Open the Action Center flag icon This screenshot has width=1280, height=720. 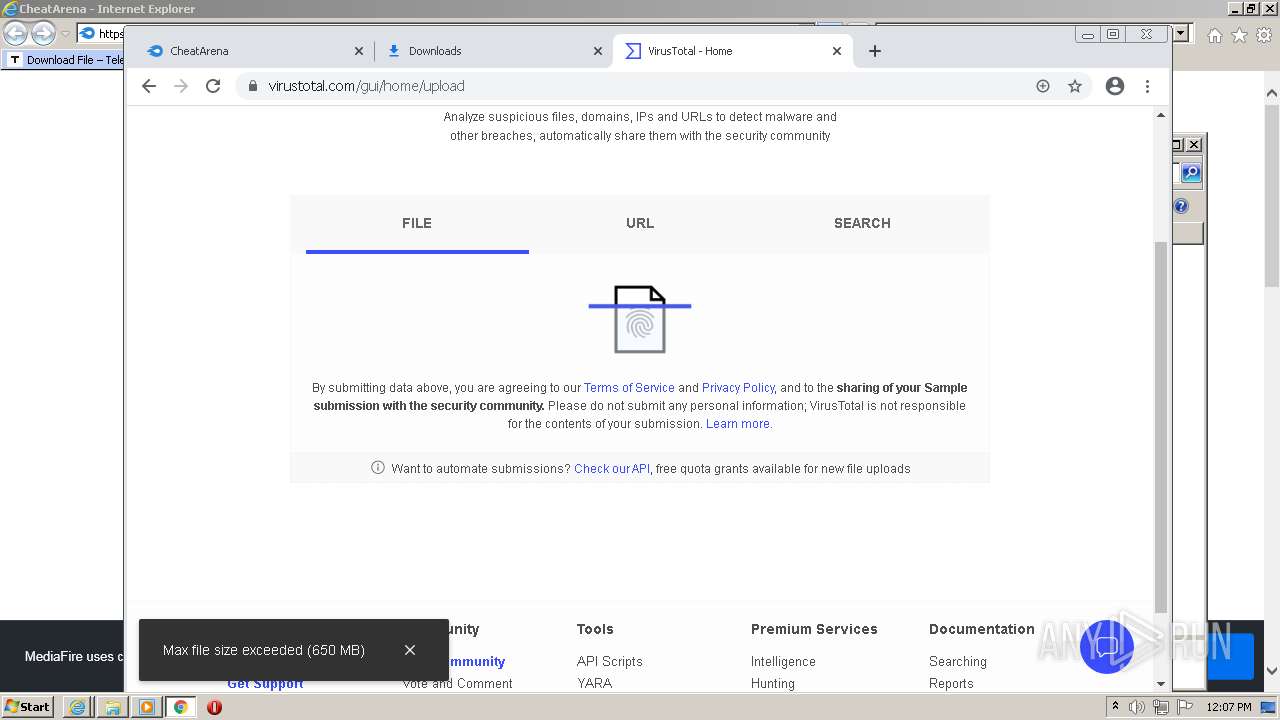[1185, 707]
